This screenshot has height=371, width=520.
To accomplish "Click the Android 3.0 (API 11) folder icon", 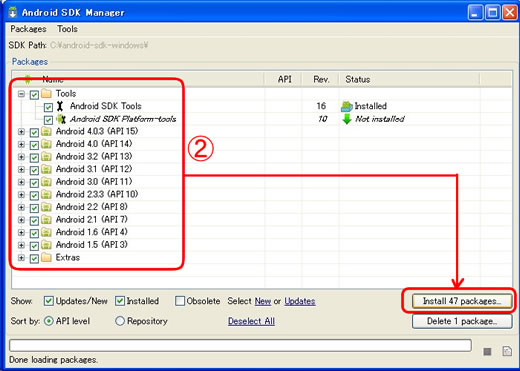I will point(46,182).
